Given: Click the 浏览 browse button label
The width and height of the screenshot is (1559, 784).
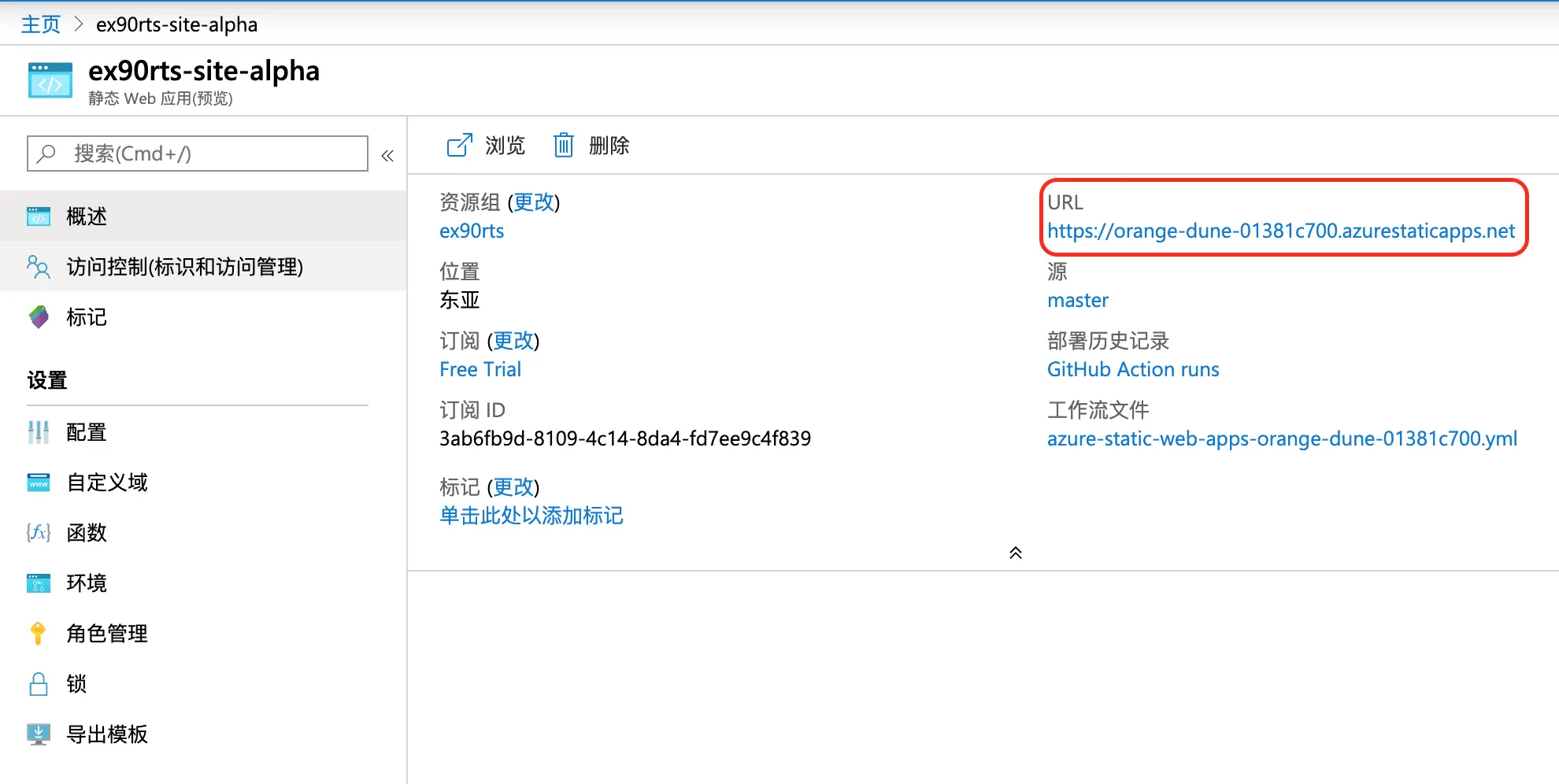Looking at the screenshot, I should (505, 146).
